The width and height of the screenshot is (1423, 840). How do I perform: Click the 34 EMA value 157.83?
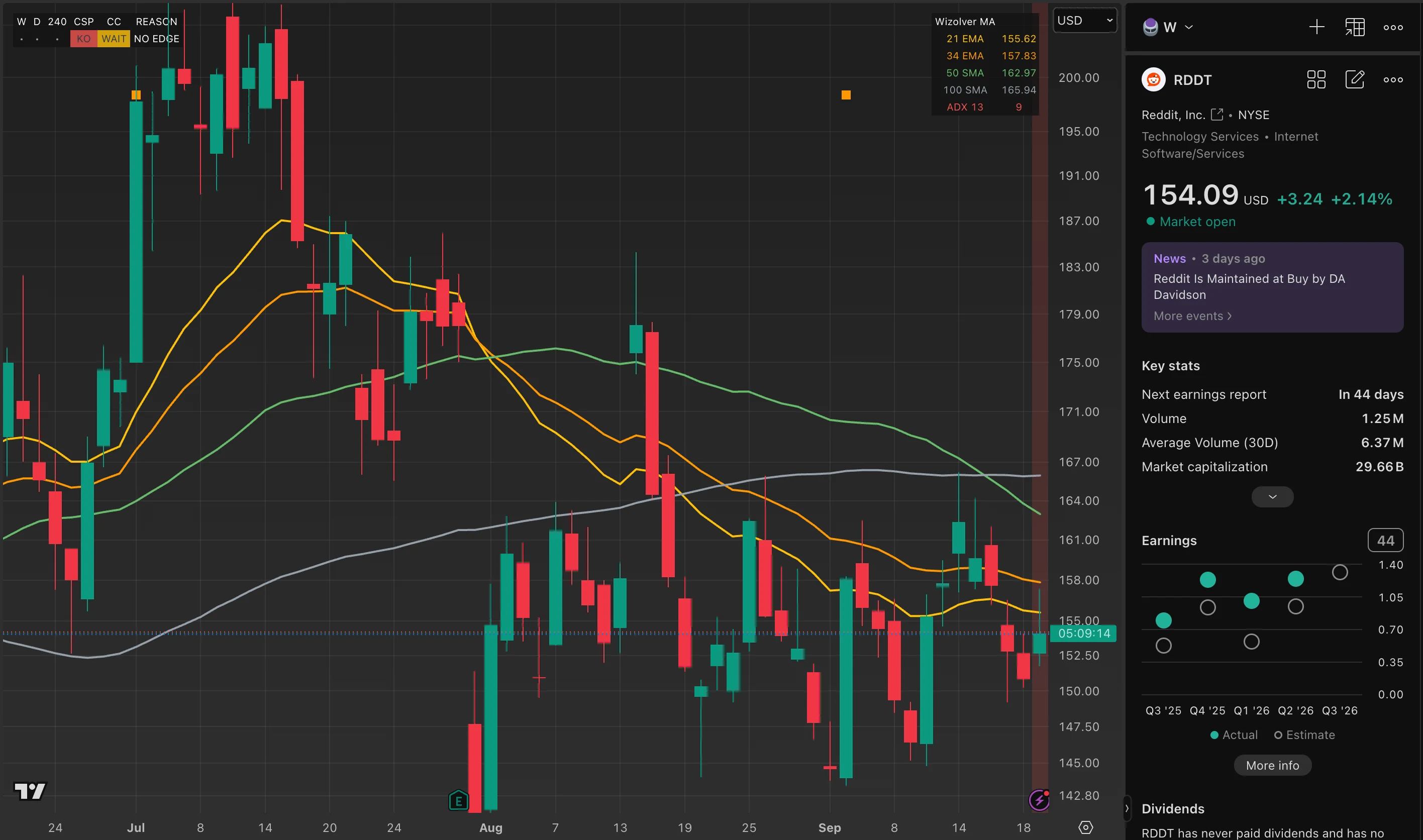pos(1019,55)
